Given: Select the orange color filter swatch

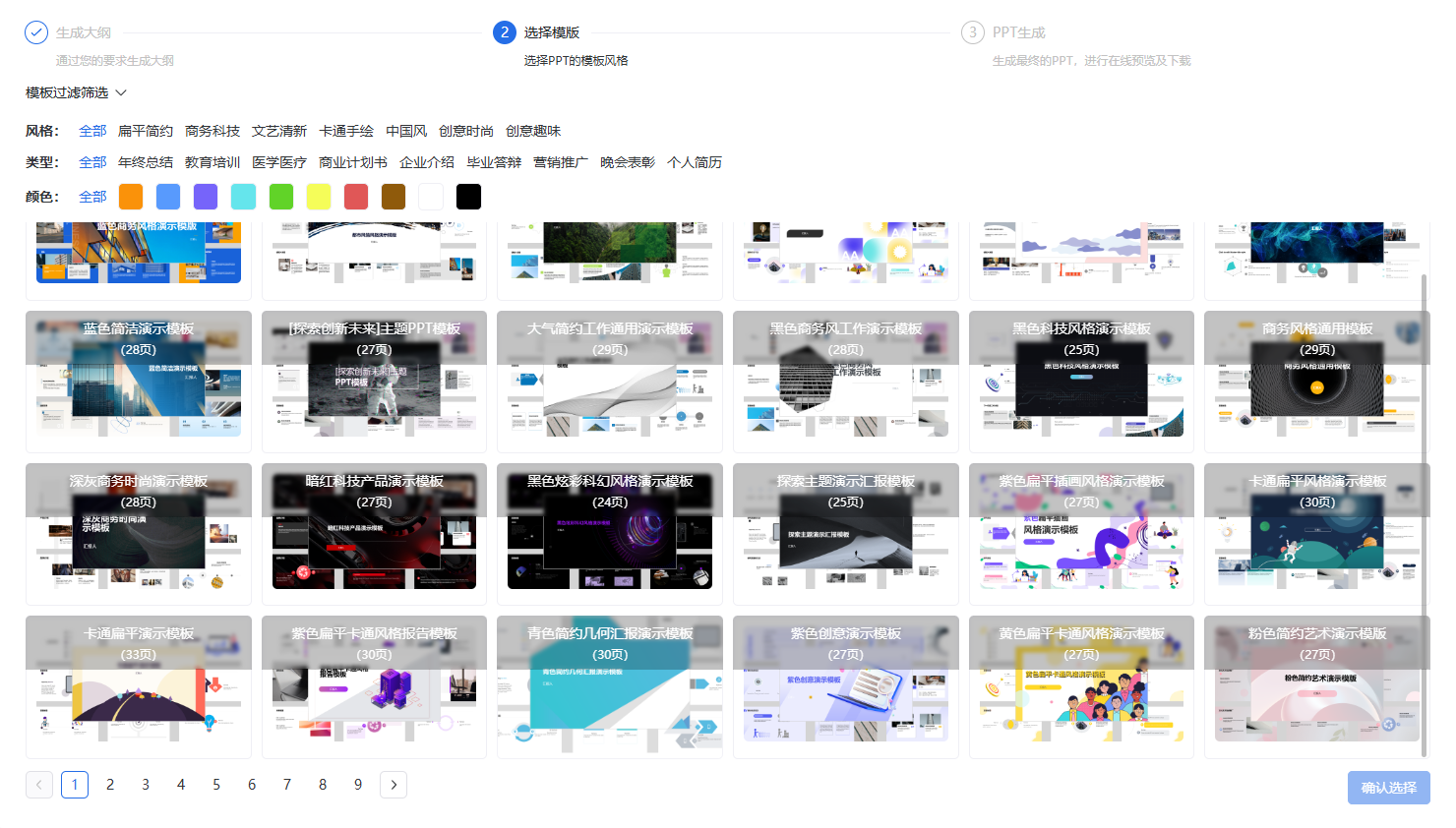Looking at the screenshot, I should [x=130, y=196].
